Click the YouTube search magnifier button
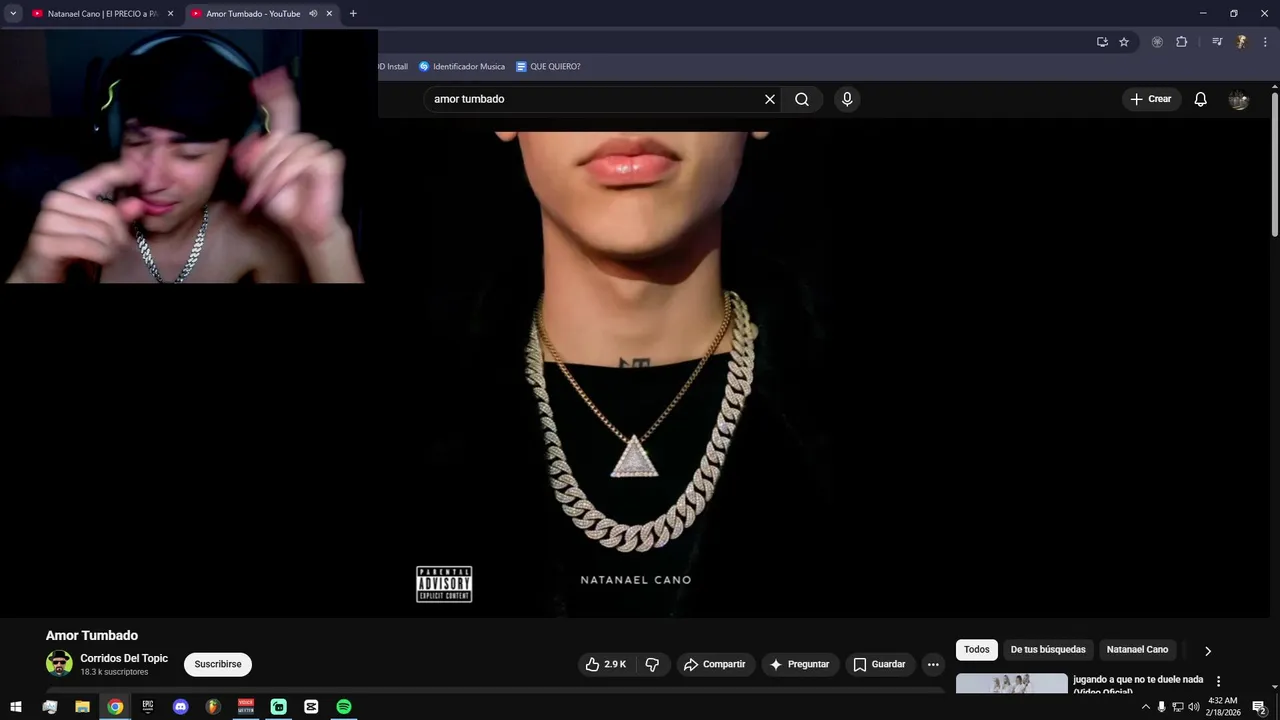The image size is (1280, 720). coord(802,99)
